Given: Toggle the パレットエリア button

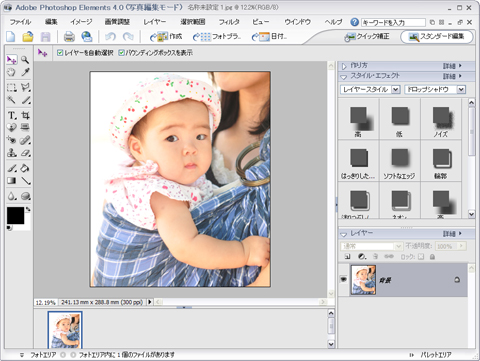Looking at the screenshot, I should point(430,355).
